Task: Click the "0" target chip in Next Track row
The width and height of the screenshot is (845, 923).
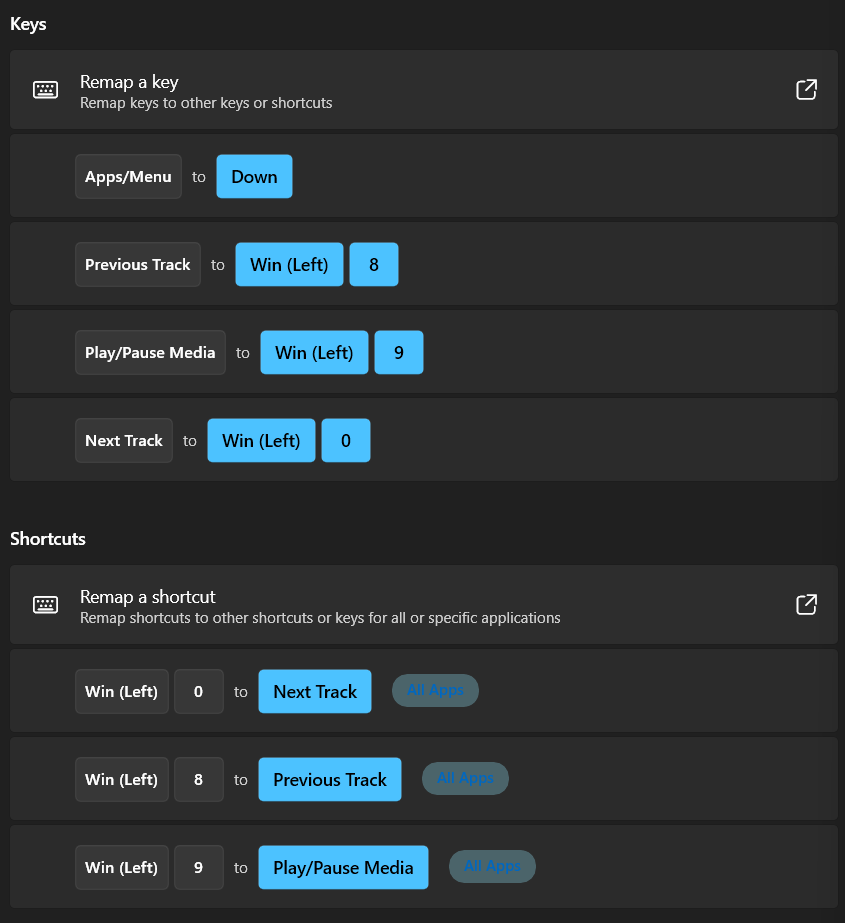Action: 346,440
